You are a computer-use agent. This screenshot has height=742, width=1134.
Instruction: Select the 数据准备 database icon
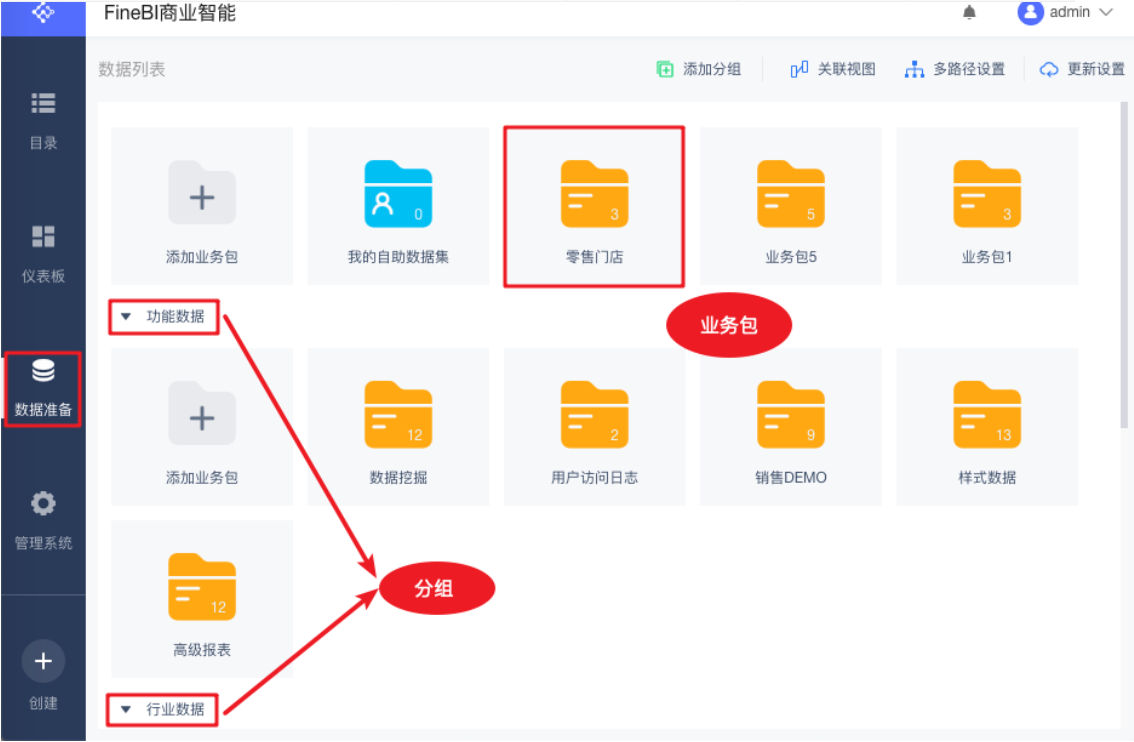point(43,370)
